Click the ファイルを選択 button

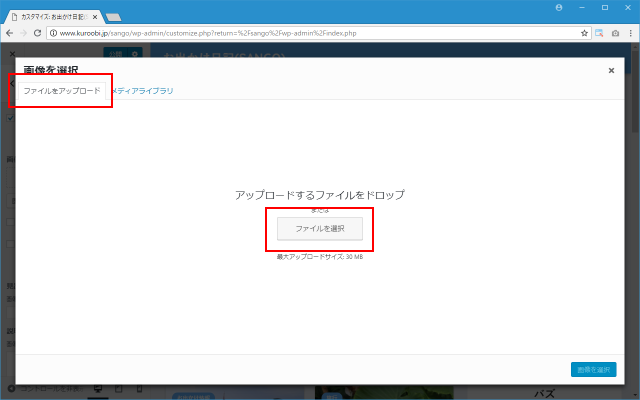320,229
